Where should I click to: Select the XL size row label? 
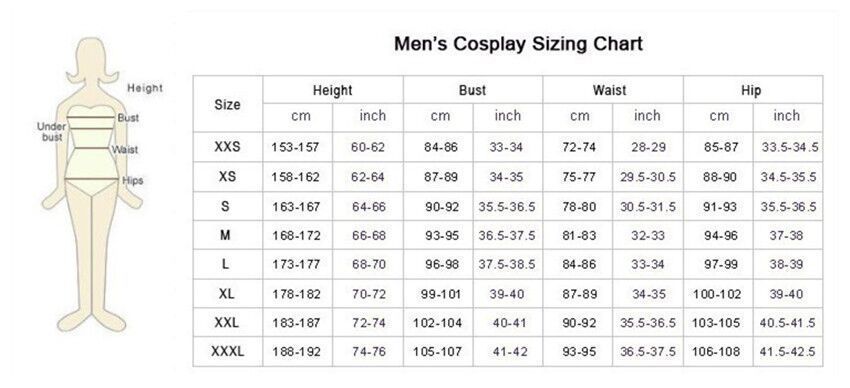tap(227, 294)
